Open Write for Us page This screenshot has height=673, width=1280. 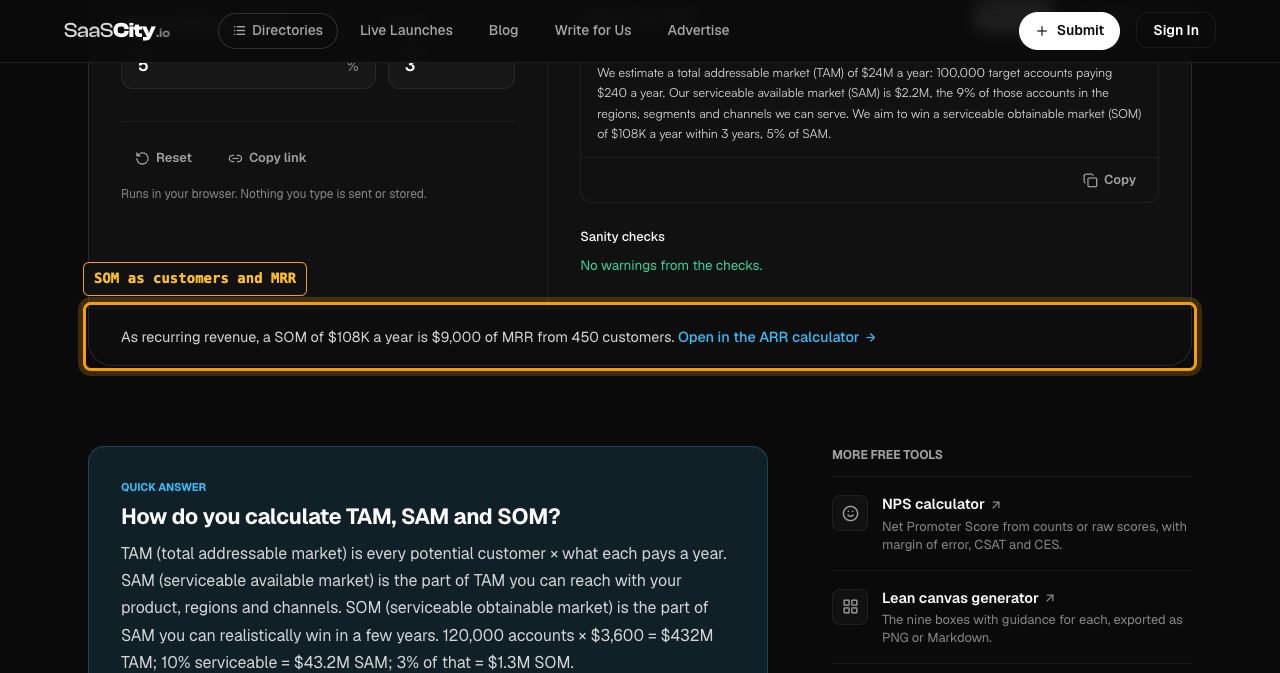[593, 31]
